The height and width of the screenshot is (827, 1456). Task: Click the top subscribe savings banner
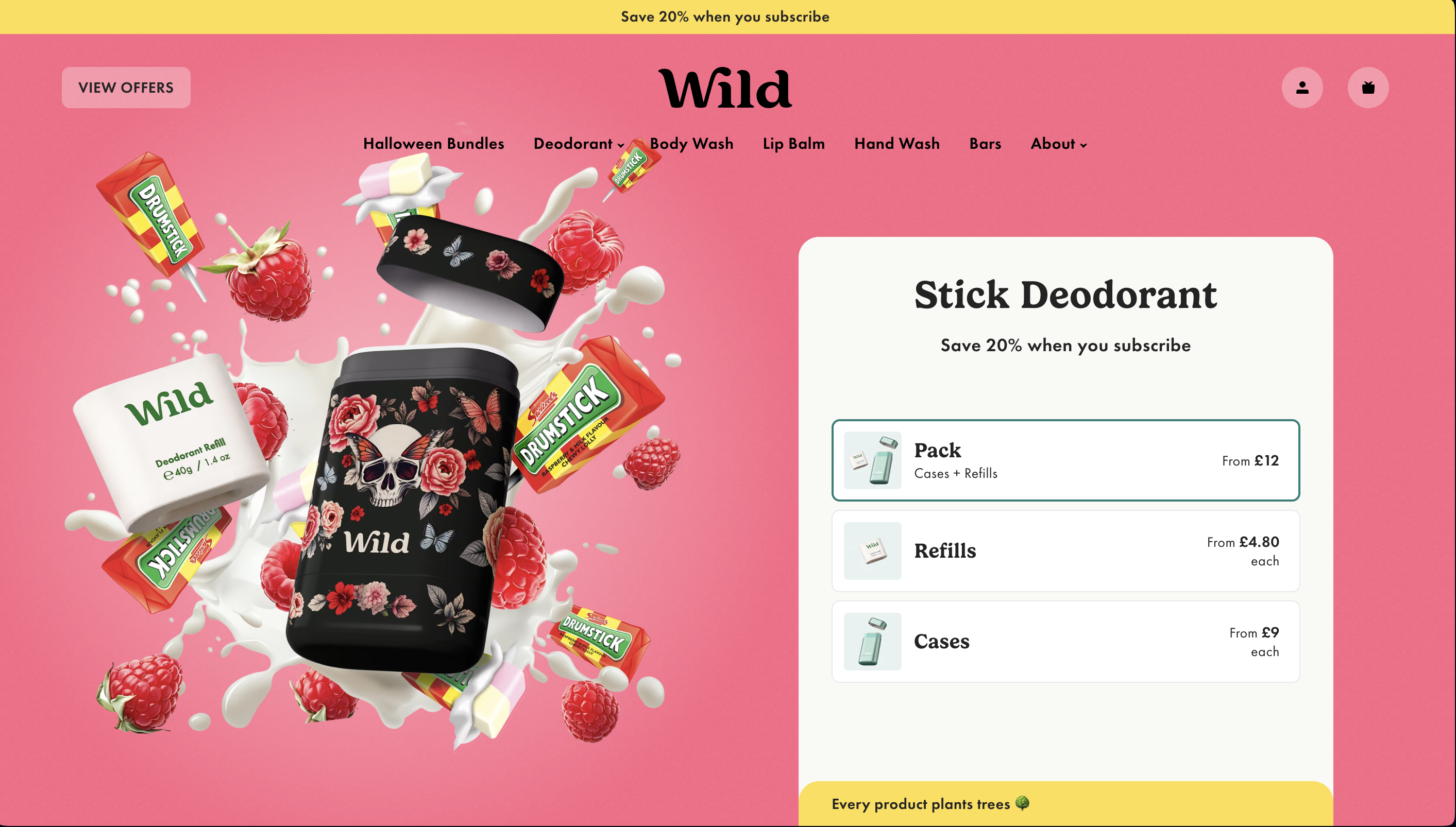pyautogui.click(x=725, y=16)
